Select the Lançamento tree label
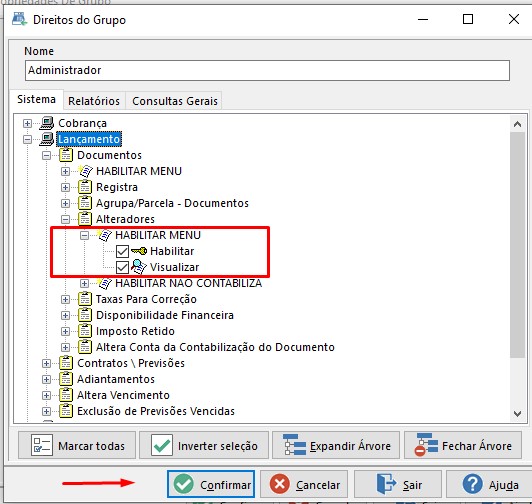Viewport: 532px width, 504px height. [x=89, y=139]
